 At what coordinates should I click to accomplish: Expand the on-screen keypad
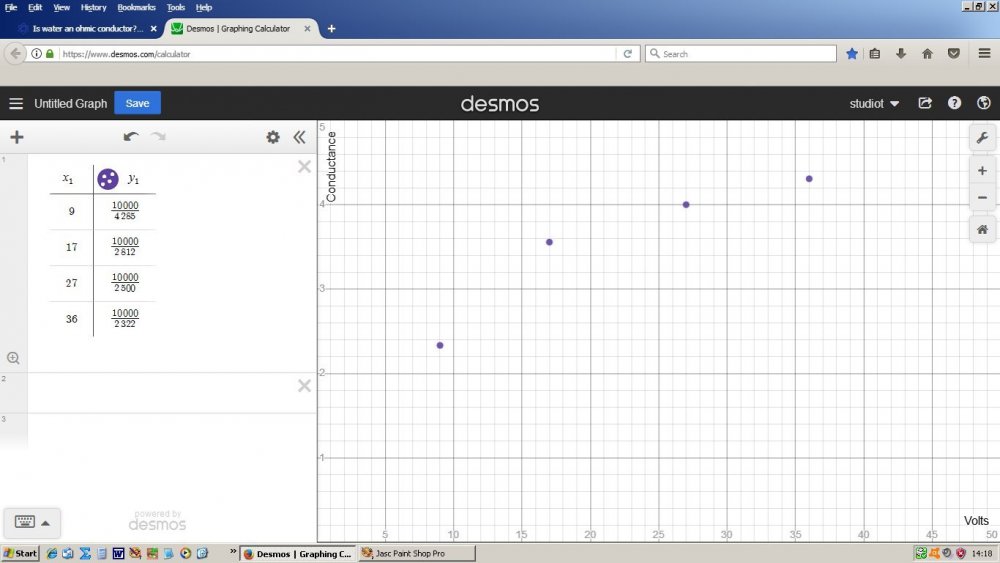(33, 522)
